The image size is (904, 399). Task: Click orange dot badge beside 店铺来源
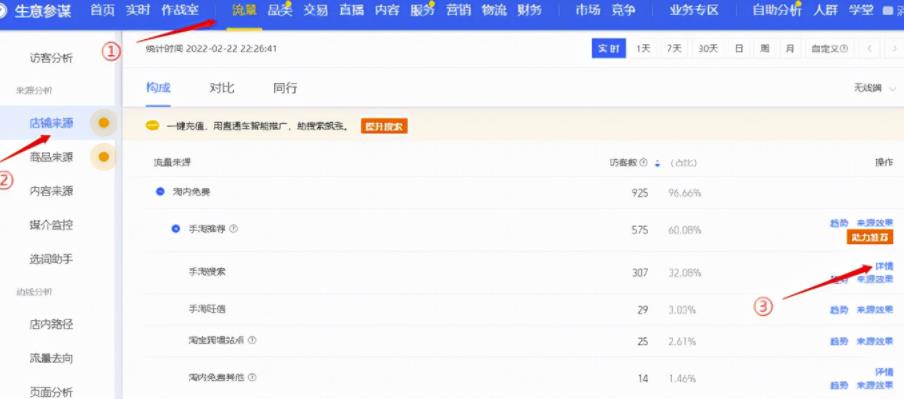104,123
